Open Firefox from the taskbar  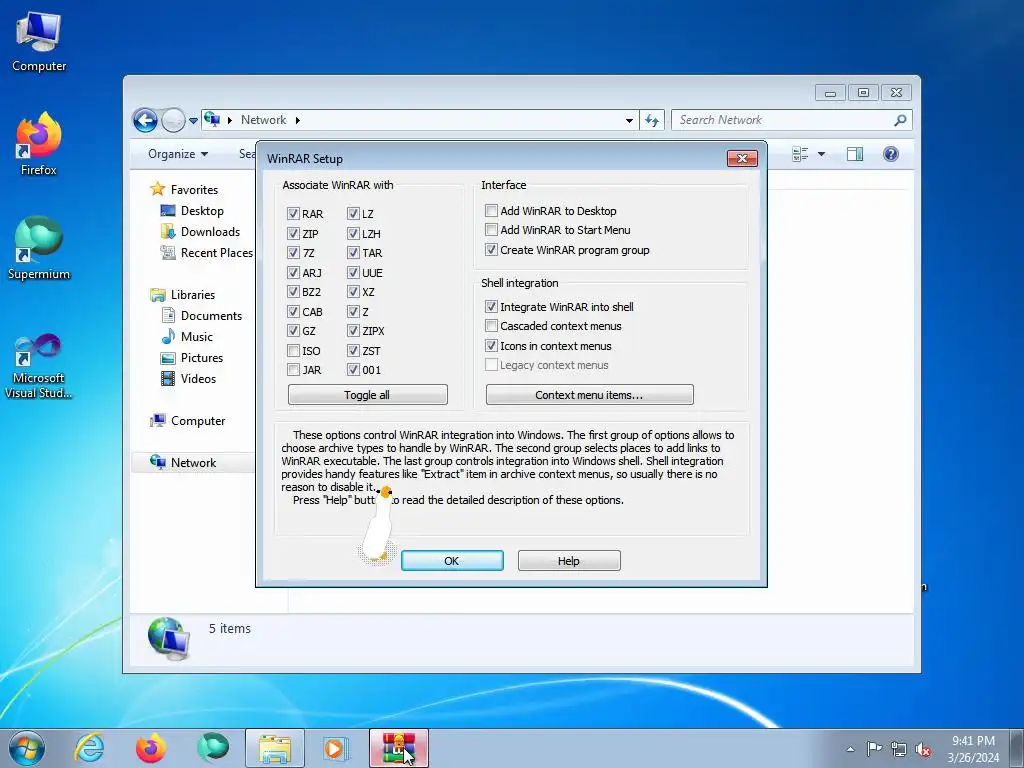[x=151, y=748]
